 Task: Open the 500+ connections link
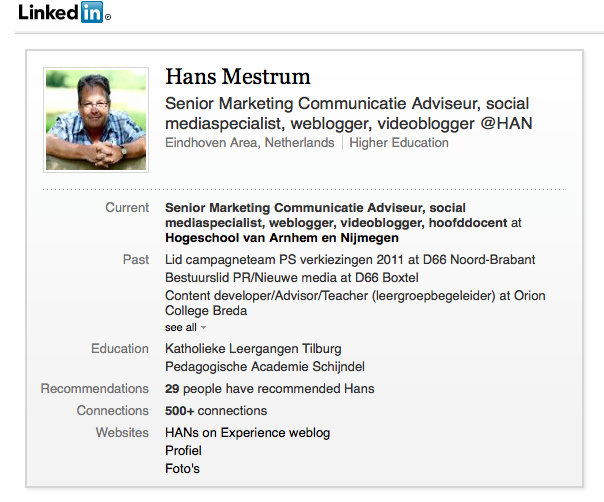click(216, 411)
